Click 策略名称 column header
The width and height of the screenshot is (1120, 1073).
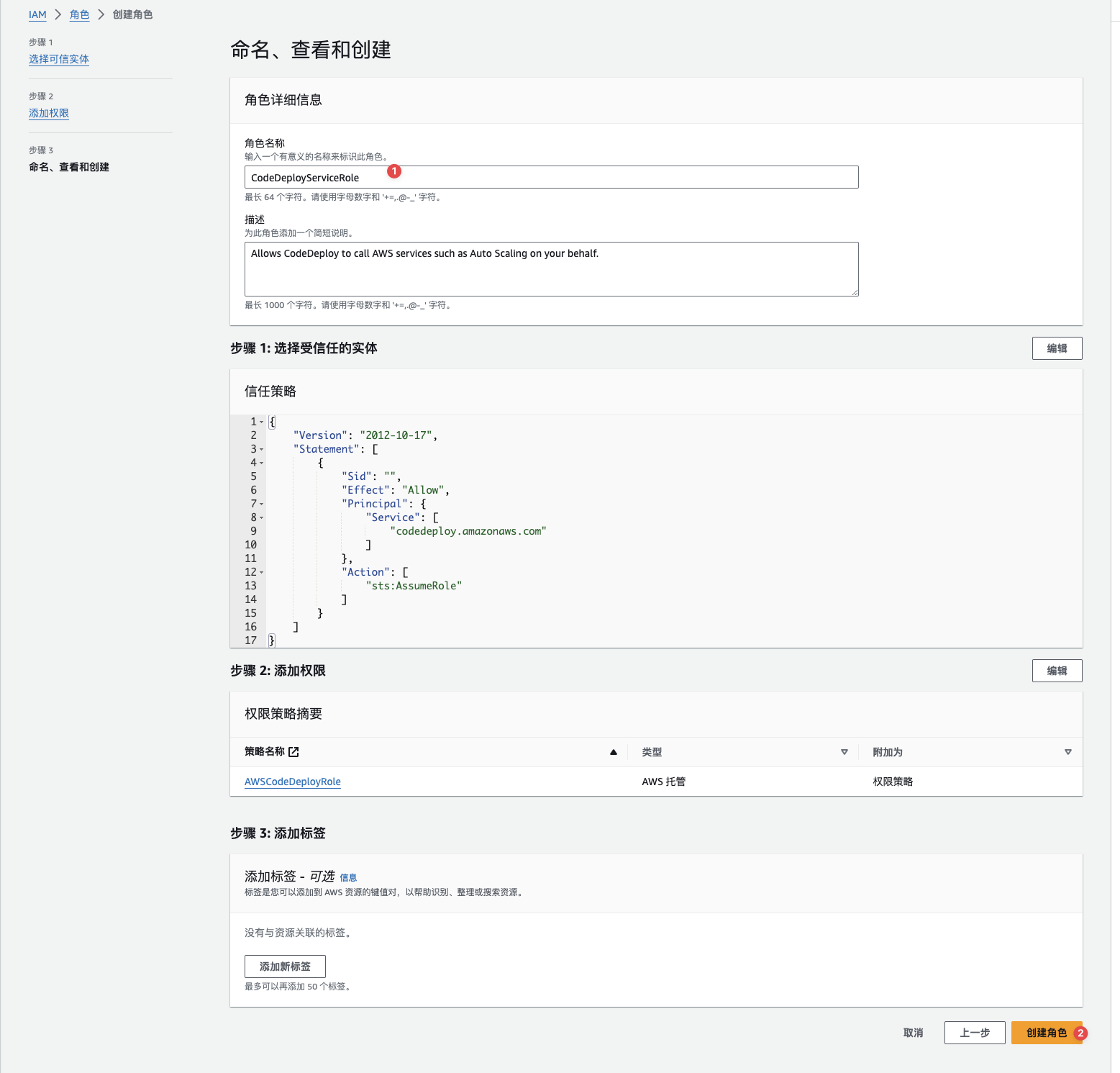(265, 751)
